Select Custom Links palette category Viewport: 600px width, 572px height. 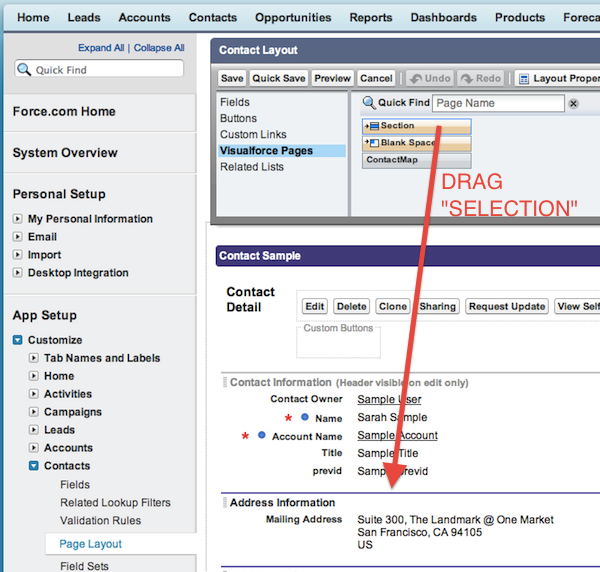[253, 134]
